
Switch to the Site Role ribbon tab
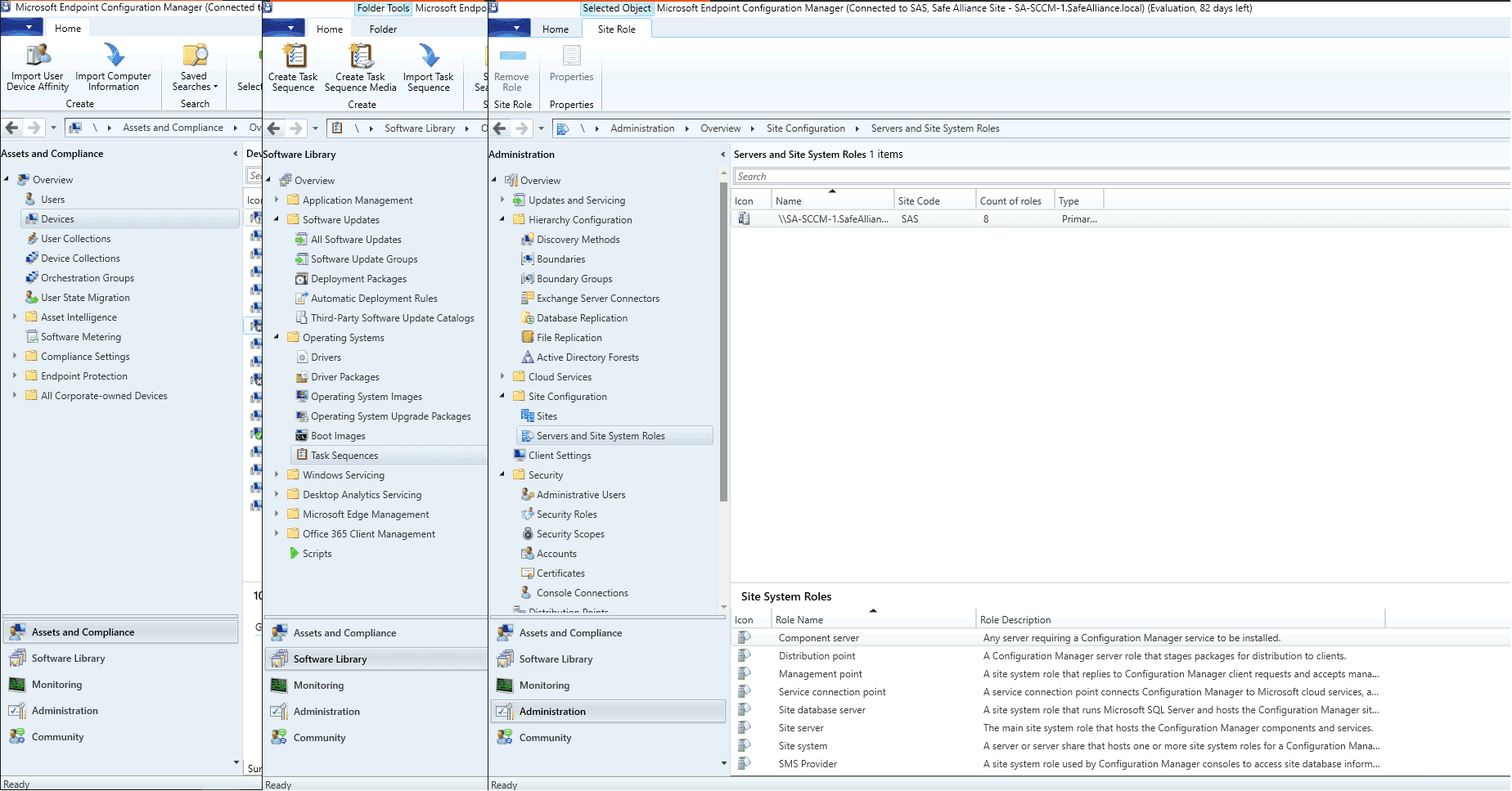tap(616, 29)
